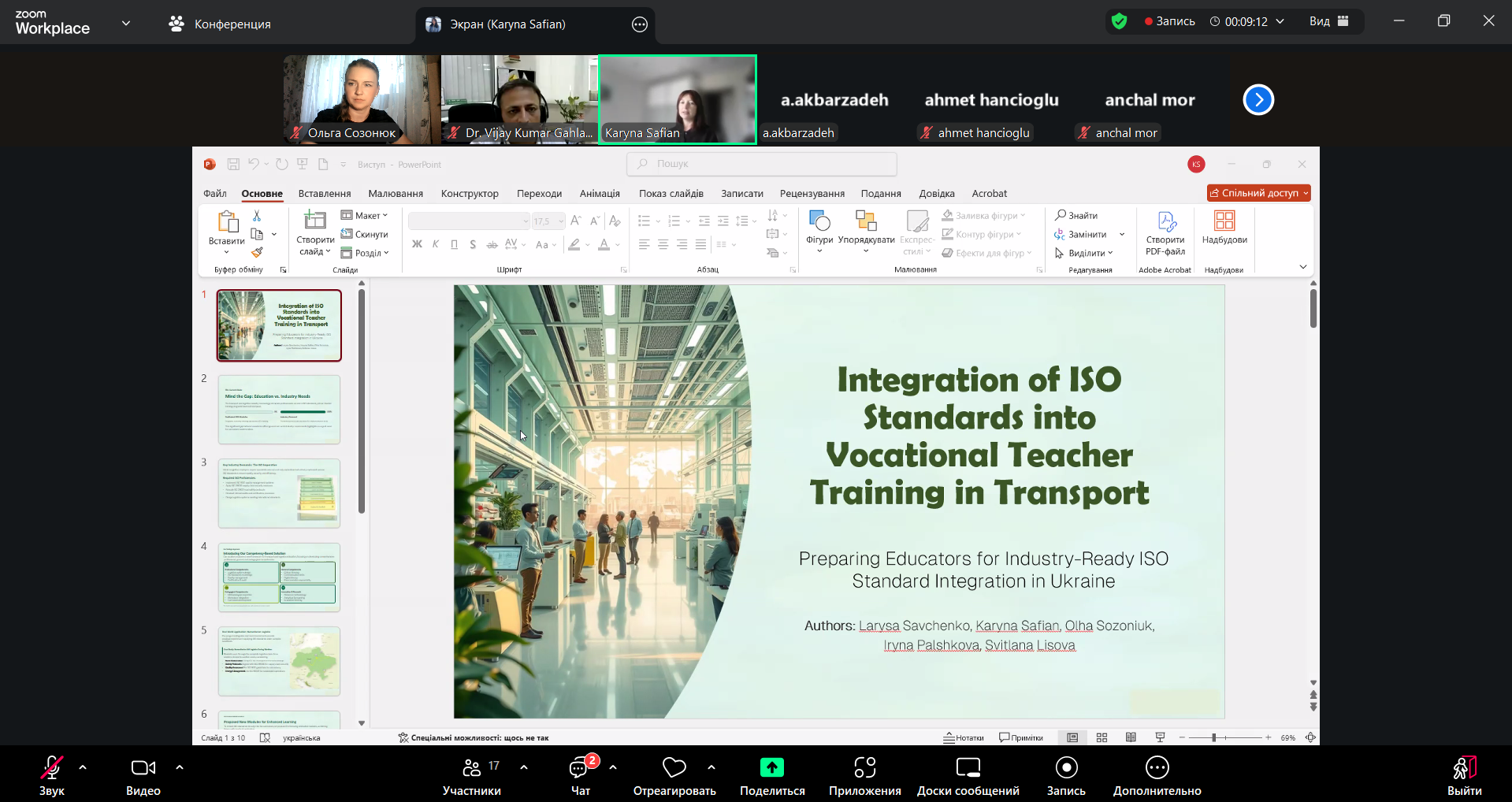This screenshot has height=802, width=1512.
Task: Click the Спільний доступ button
Action: pos(1258,193)
